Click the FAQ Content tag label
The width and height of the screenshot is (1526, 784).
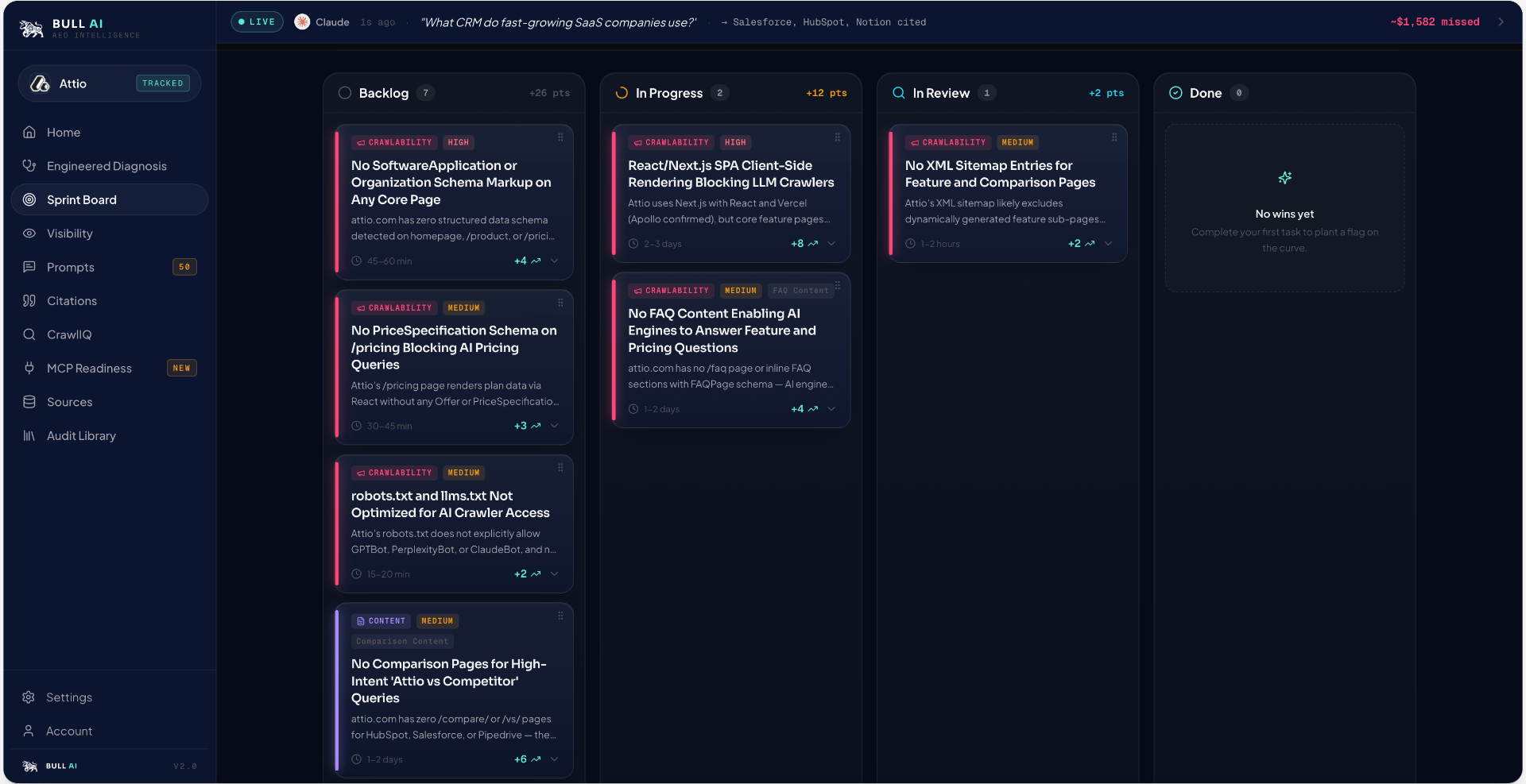pos(801,291)
